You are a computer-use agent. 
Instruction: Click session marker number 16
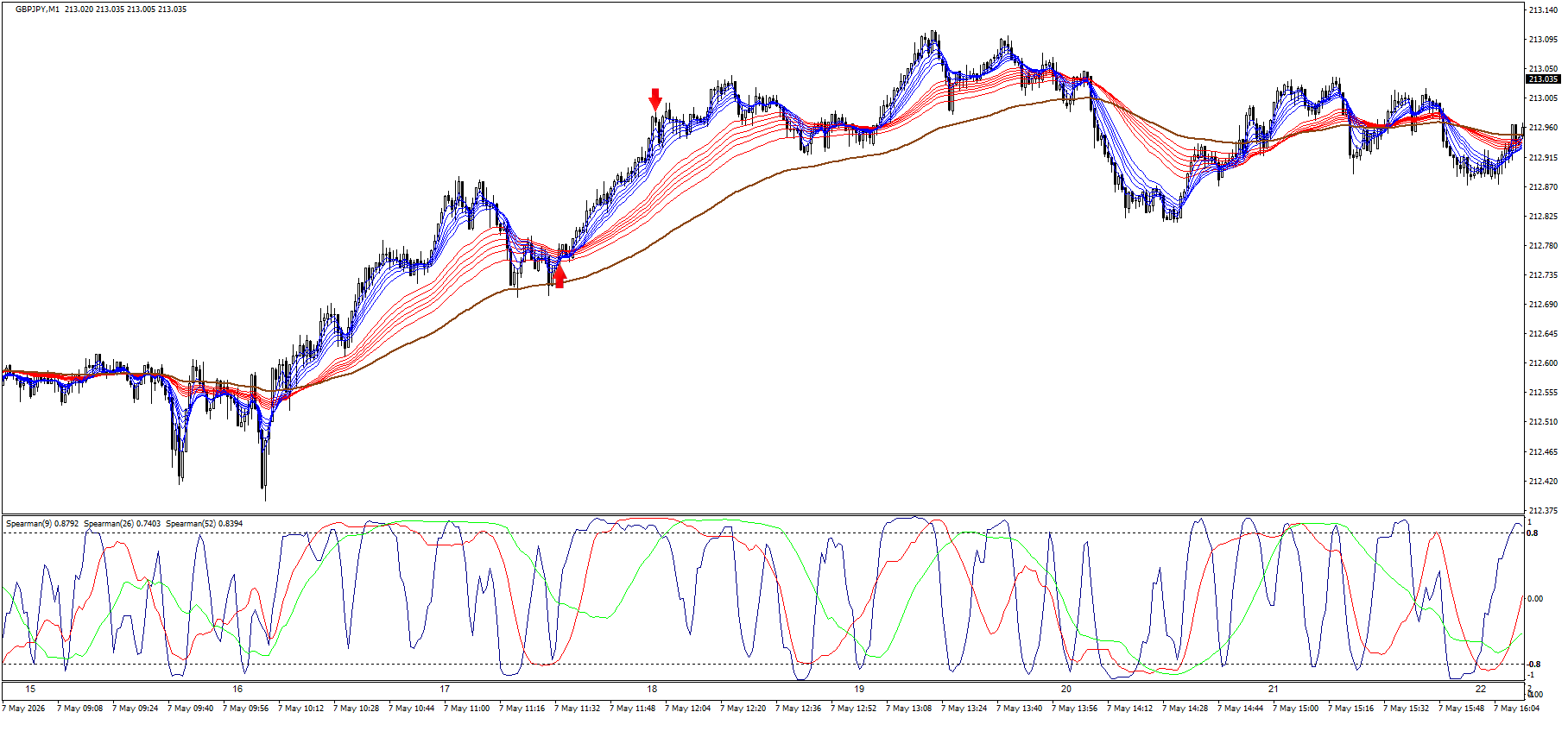point(237,689)
